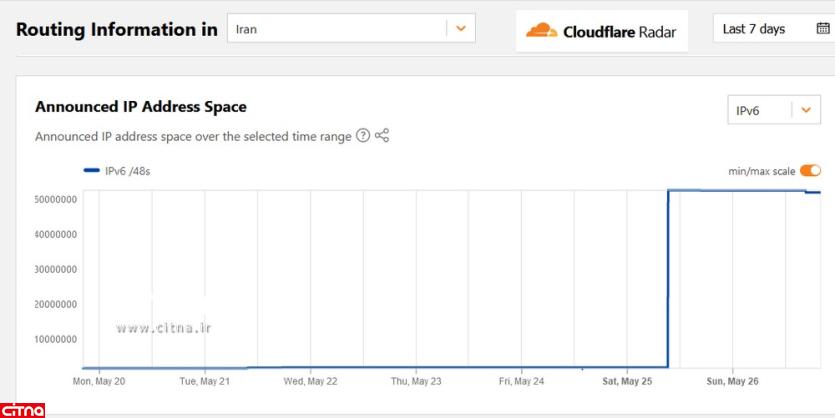The image size is (835, 418).
Task: Click the Citna logo in the bottom corner
Action: [23, 410]
